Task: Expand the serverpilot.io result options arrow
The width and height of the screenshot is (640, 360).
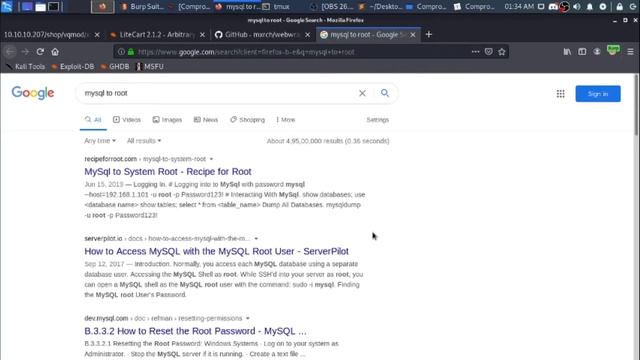Action: [256, 238]
